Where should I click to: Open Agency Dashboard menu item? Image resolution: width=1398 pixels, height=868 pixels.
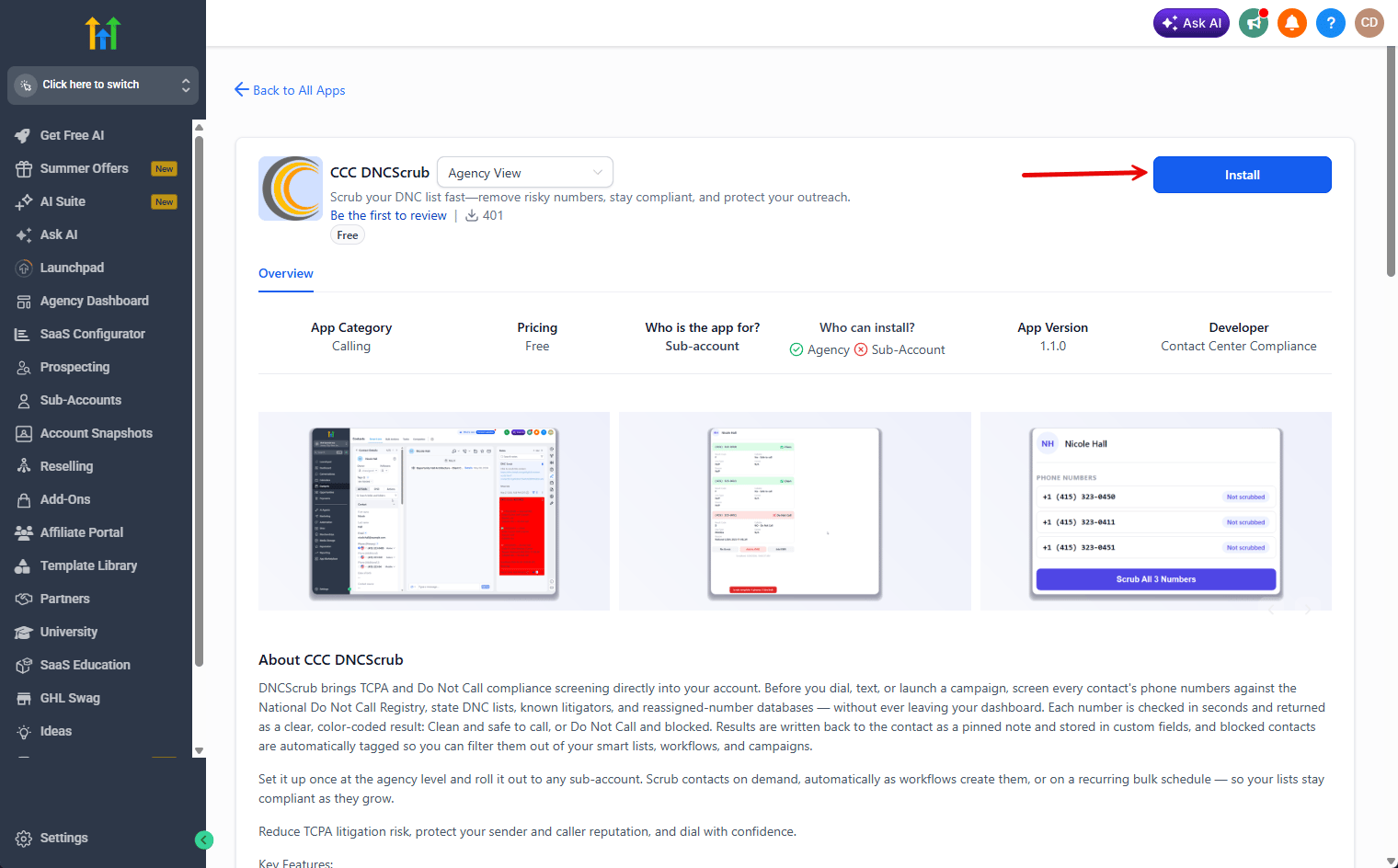[94, 302]
